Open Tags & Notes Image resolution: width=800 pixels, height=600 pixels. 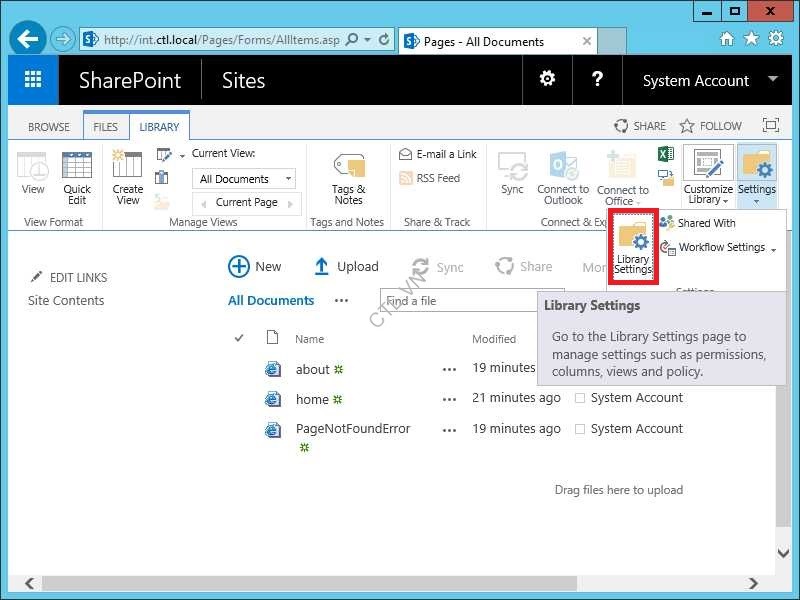coord(348,178)
